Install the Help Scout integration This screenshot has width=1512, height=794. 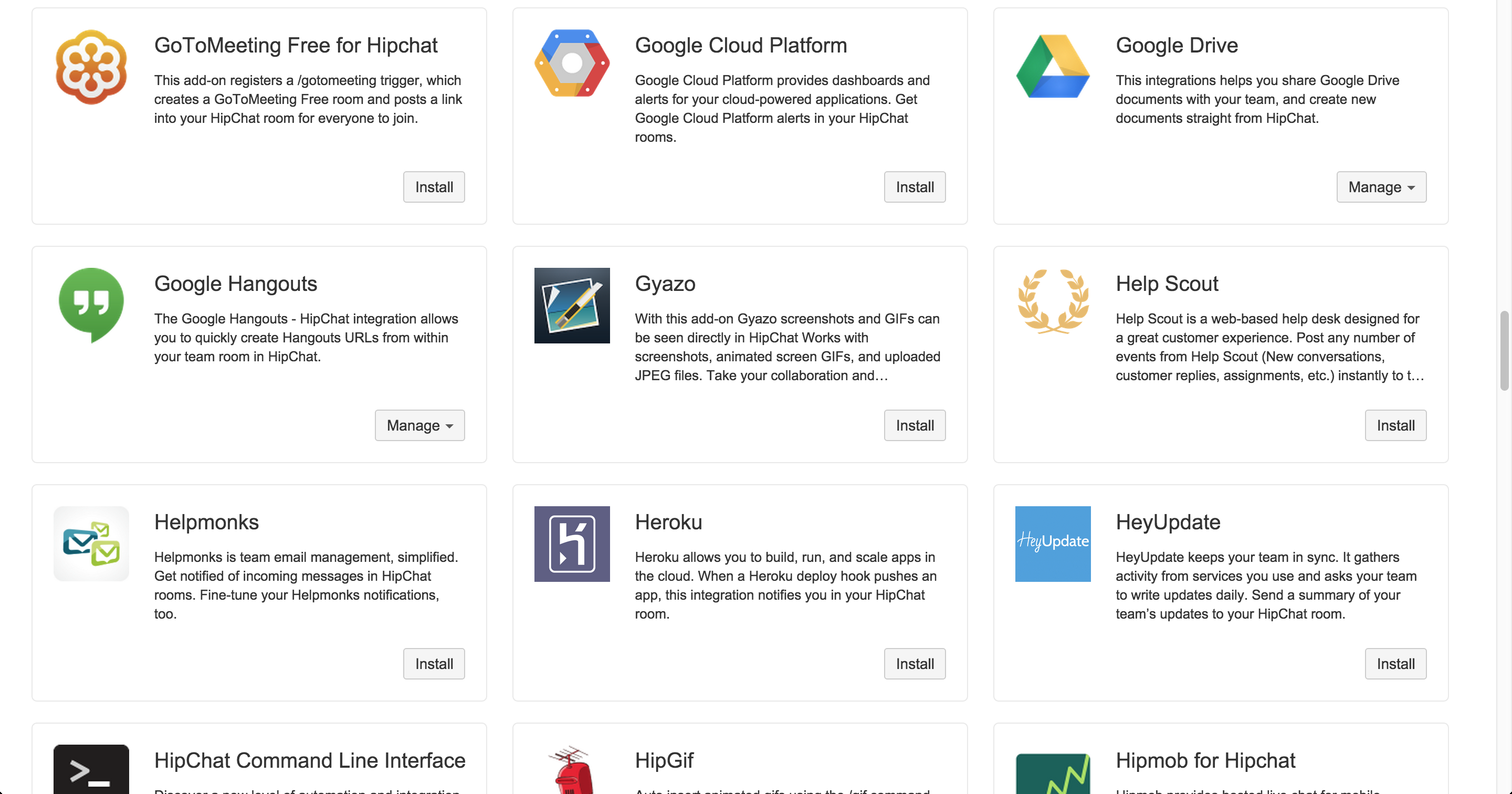click(x=1395, y=426)
